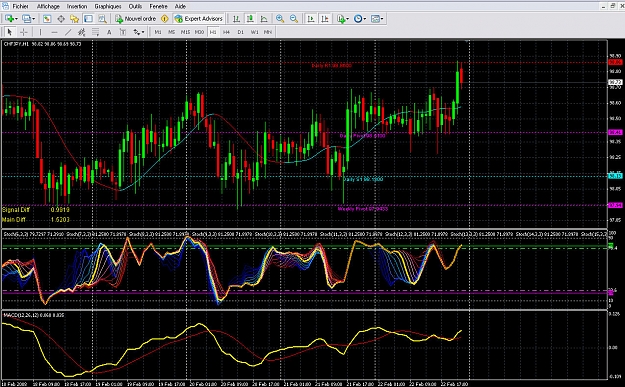
Task: Select the text label A tool
Action: tap(109, 32)
